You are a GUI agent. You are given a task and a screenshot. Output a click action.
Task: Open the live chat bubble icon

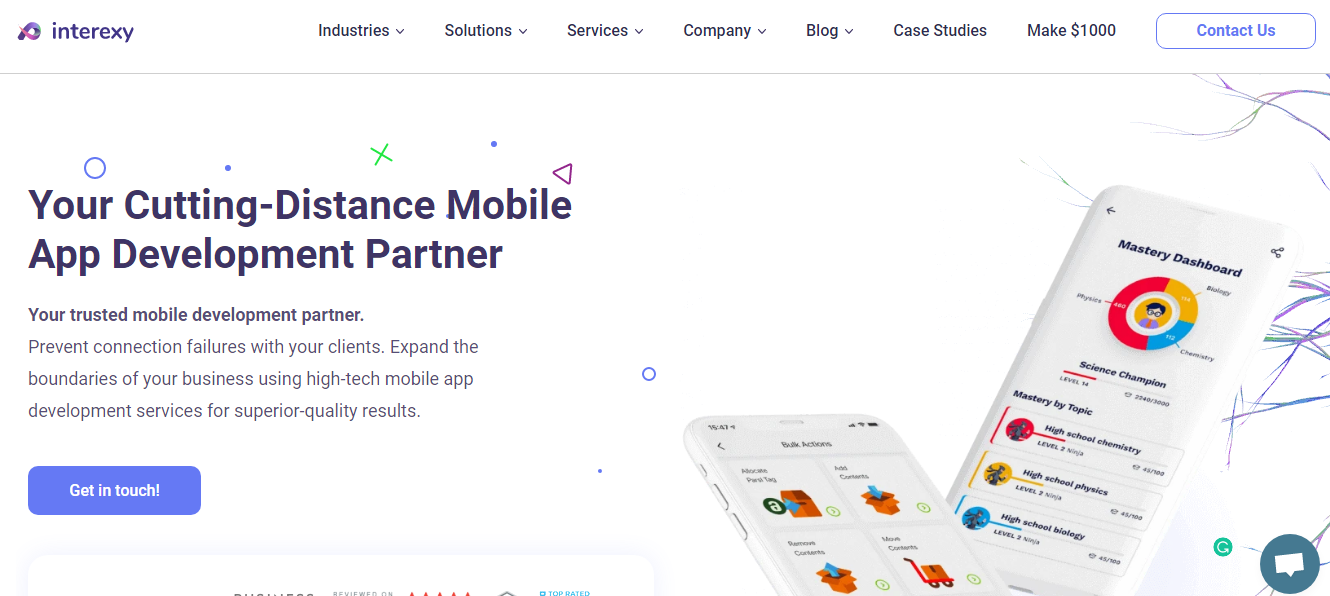[1290, 564]
